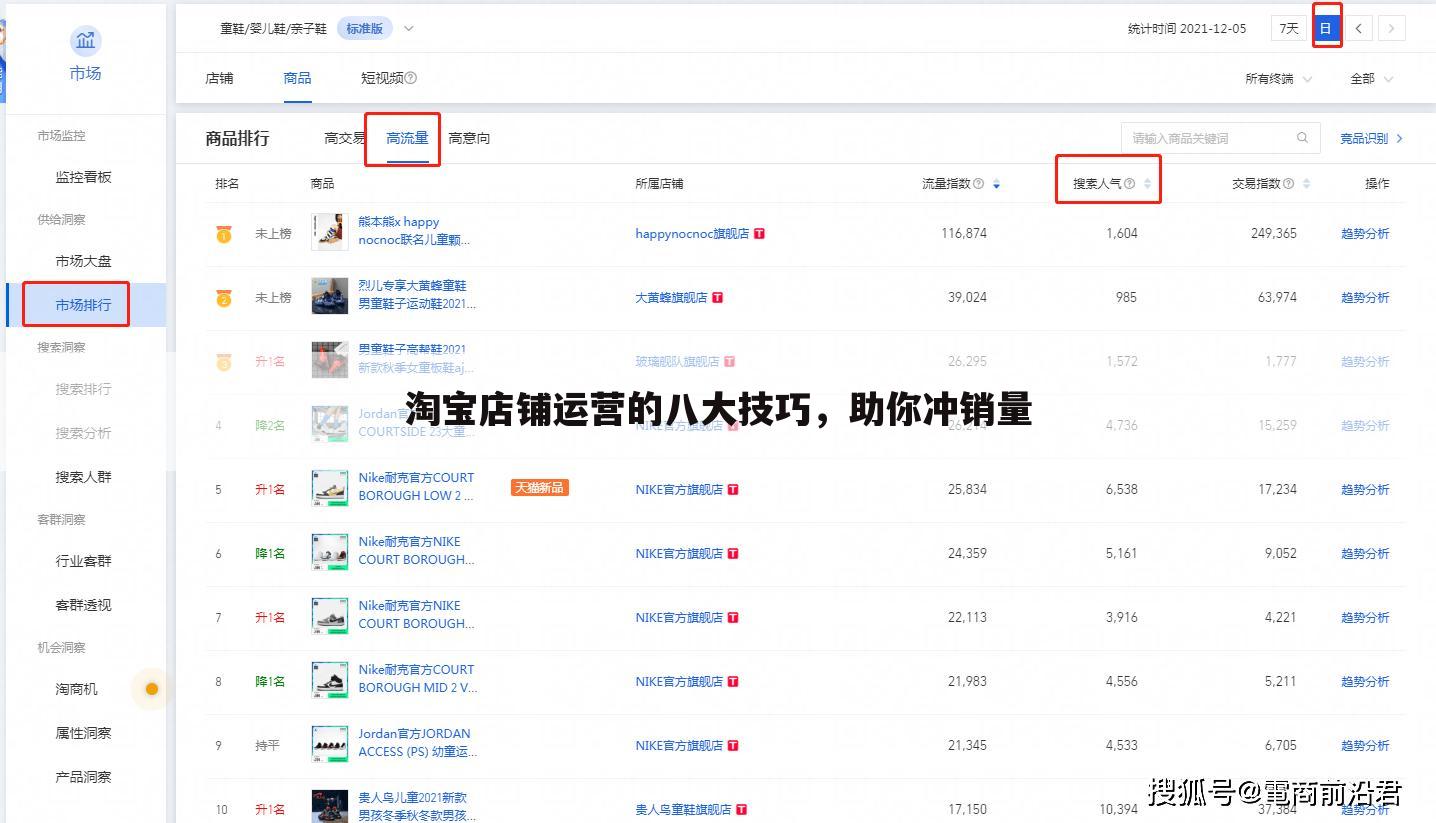Click rank-two medal icon

223,298
